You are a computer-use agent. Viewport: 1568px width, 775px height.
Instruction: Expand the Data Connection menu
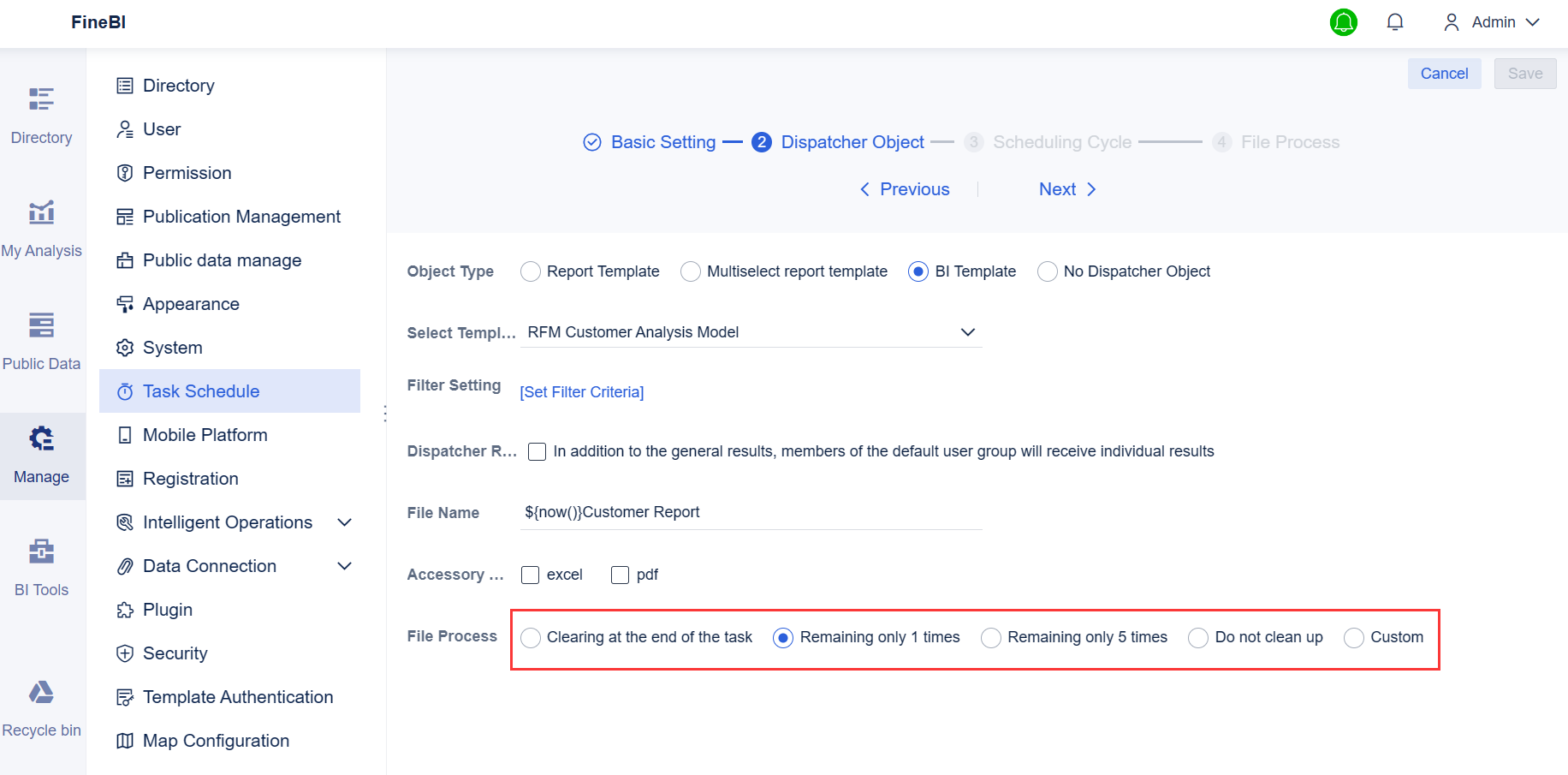[210, 565]
